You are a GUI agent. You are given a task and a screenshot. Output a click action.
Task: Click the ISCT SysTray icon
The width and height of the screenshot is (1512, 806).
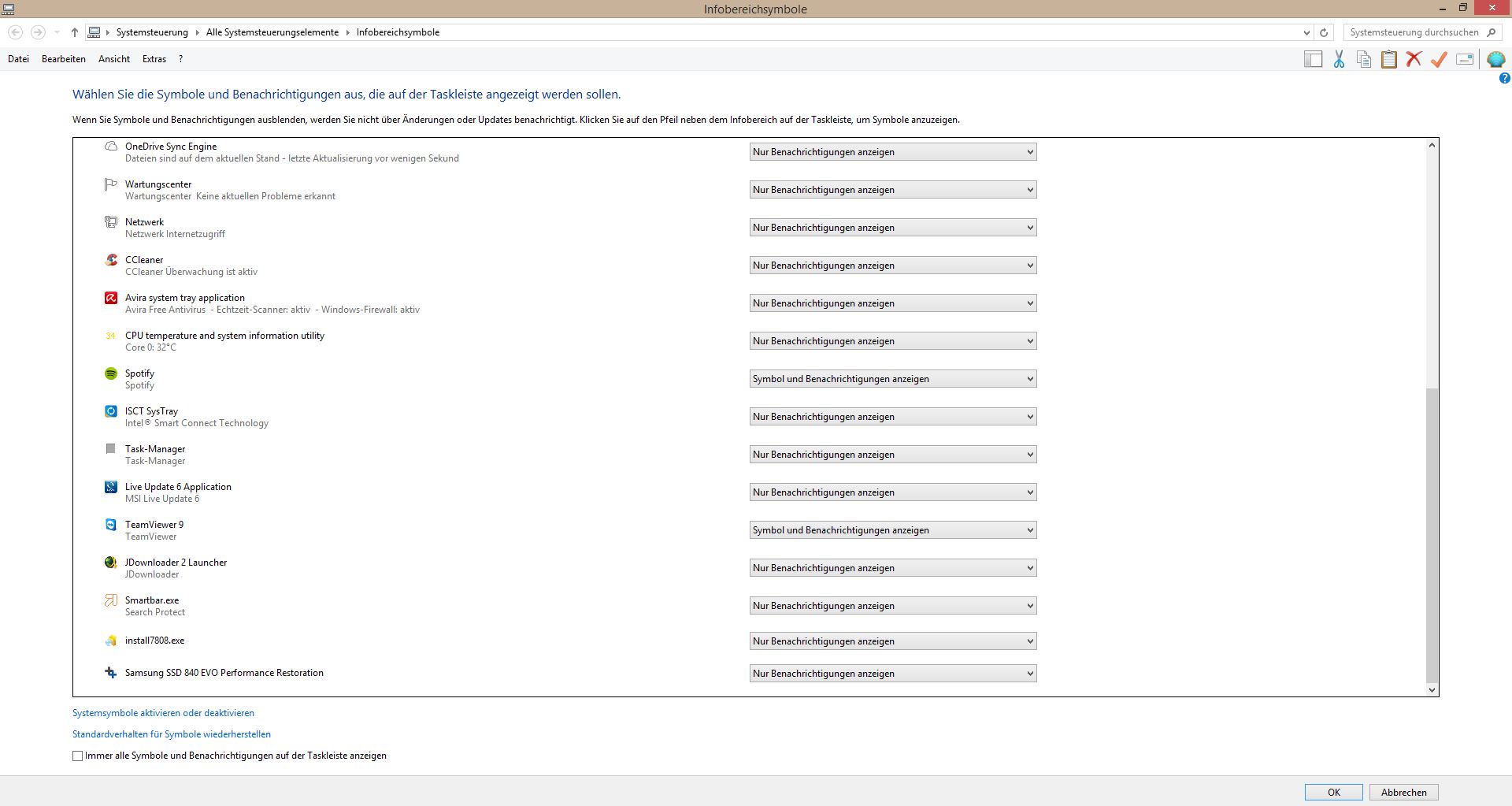click(x=111, y=411)
